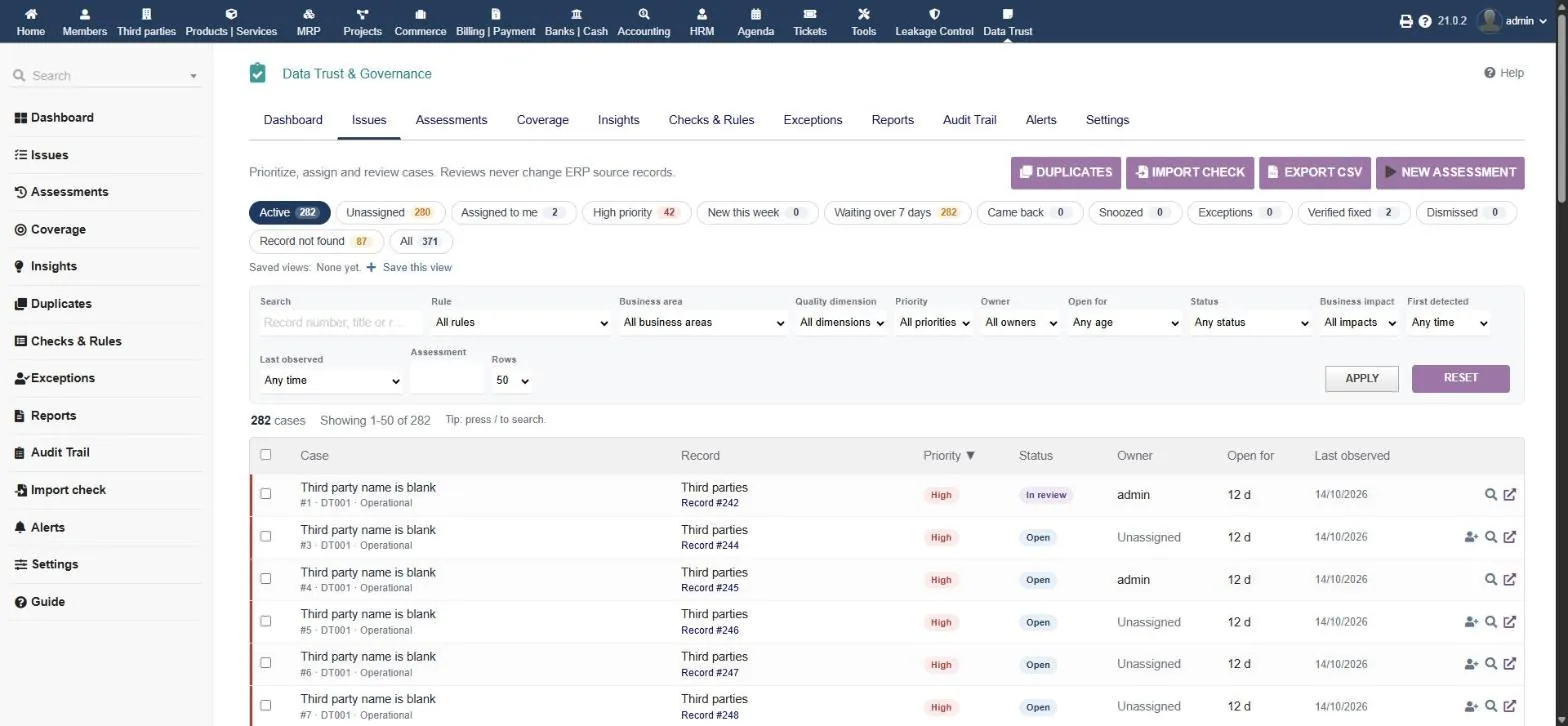Open the Status filter dropdown

(1251, 323)
